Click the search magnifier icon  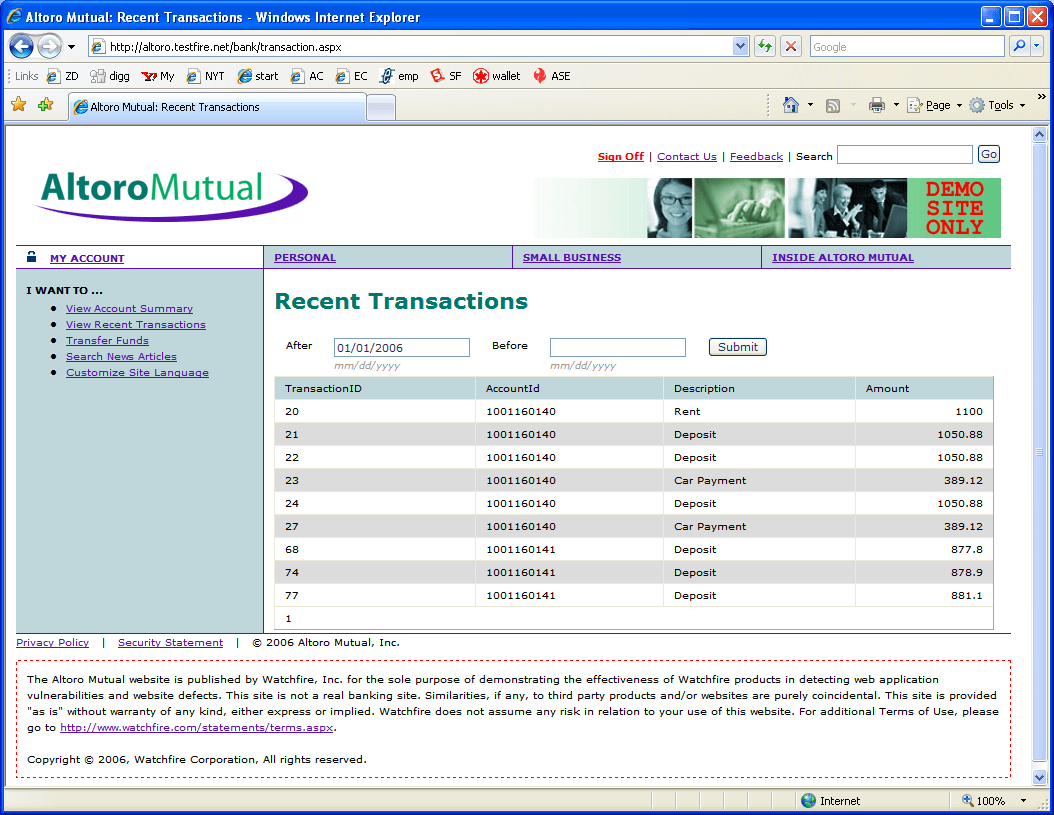(1019, 46)
